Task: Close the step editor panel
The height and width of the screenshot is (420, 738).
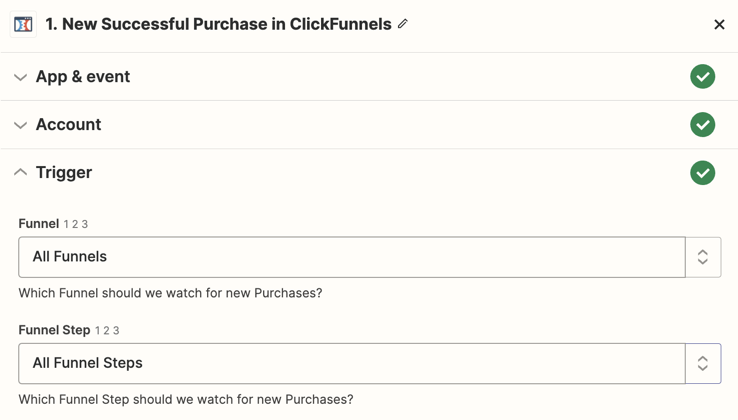Action: (719, 24)
